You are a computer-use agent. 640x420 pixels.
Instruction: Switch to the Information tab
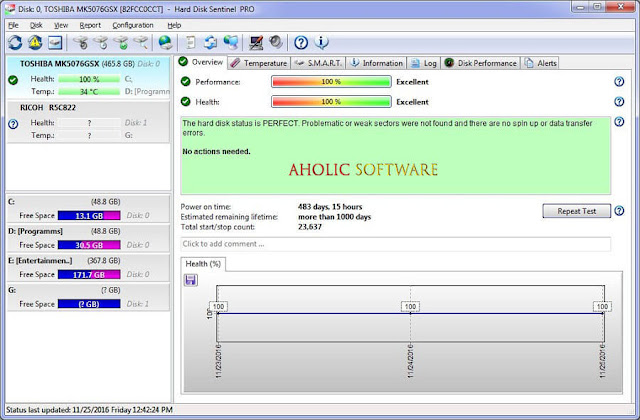coord(377,63)
